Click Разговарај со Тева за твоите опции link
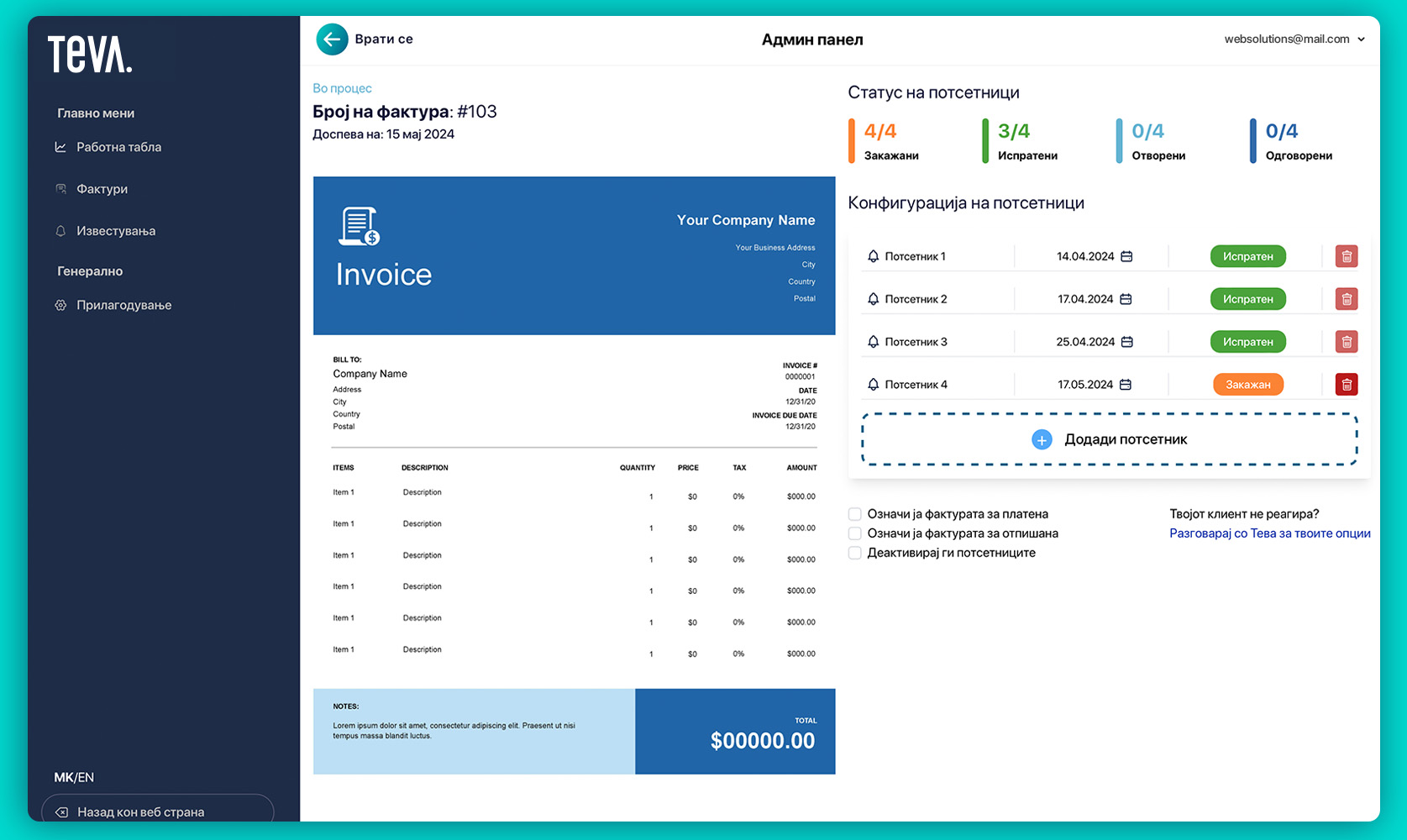The width and height of the screenshot is (1407, 840). click(1269, 533)
